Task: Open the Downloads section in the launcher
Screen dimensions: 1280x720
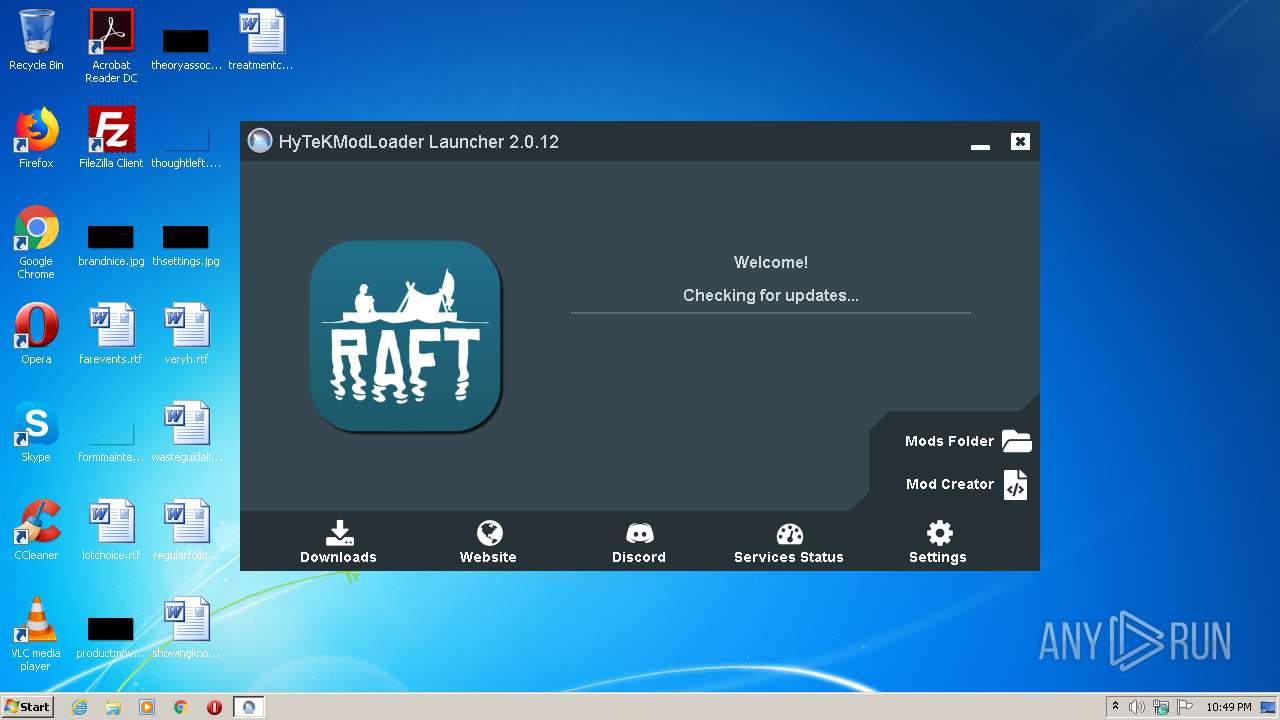Action: pyautogui.click(x=339, y=542)
